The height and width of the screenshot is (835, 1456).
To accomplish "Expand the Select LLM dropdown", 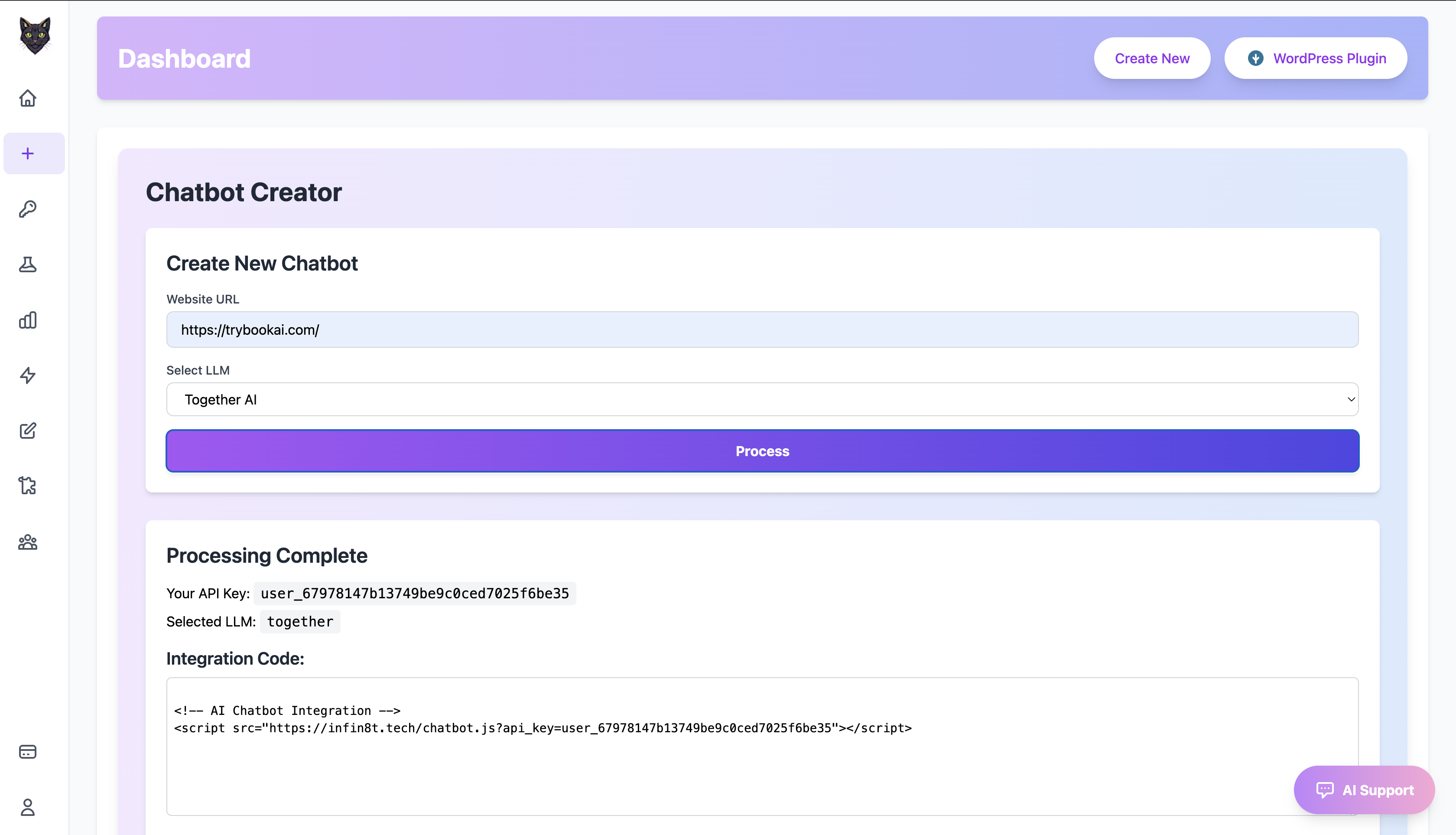I will tap(762, 400).
